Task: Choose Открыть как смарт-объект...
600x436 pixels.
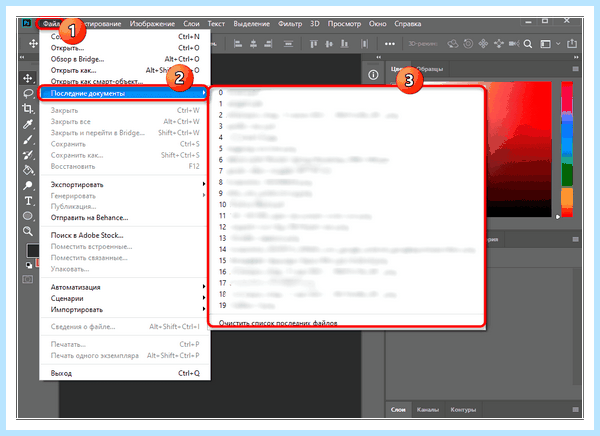Action: pyautogui.click(x=125, y=82)
